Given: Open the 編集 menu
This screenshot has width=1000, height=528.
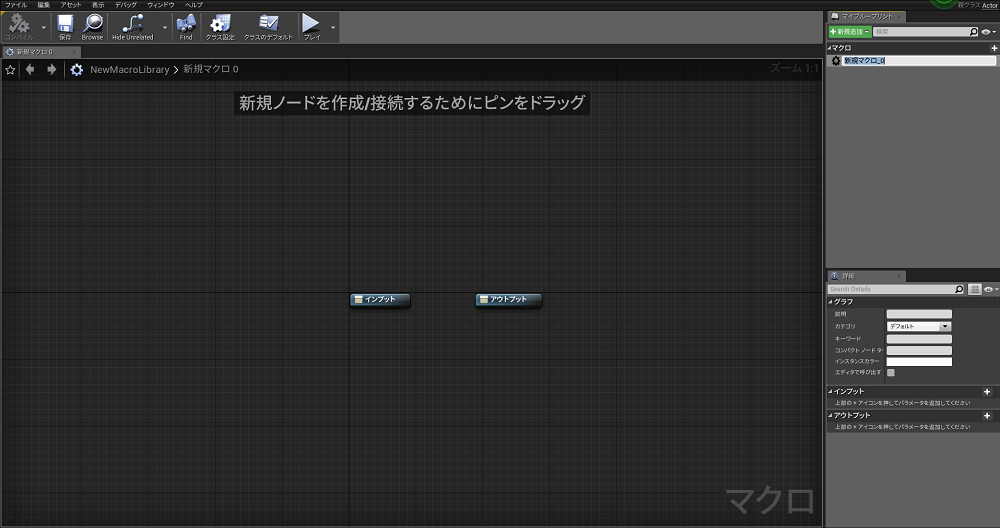Looking at the screenshot, I should (43, 4).
